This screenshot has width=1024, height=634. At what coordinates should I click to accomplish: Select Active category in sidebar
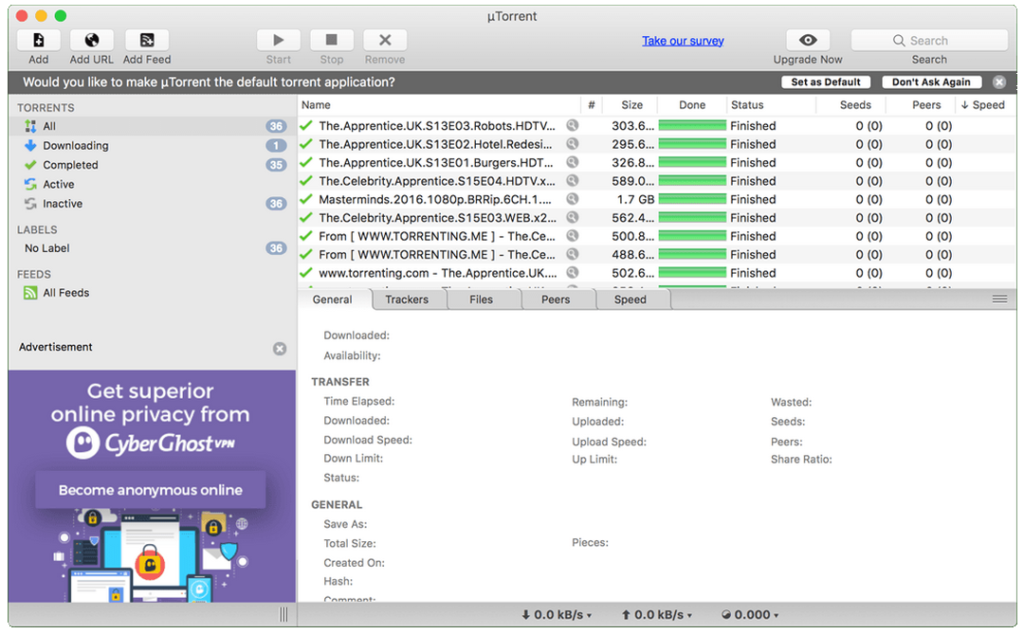point(153,185)
